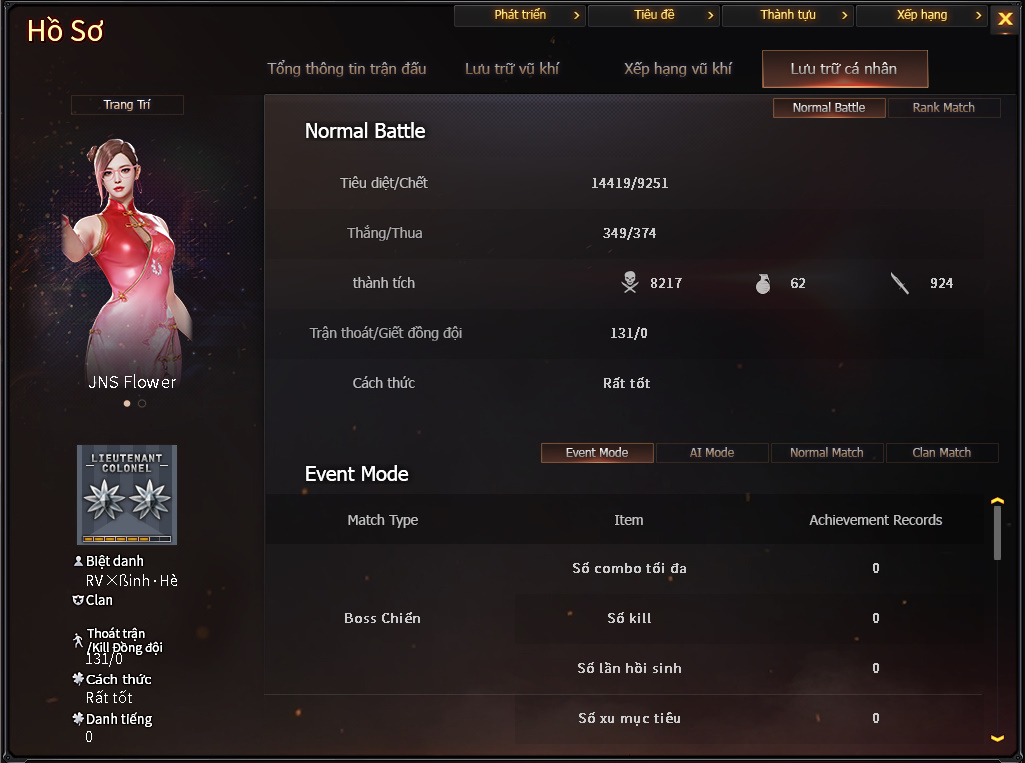This screenshot has width=1025, height=763.
Task: Click the Event Mode list scrollbar handle
Action: (998, 533)
